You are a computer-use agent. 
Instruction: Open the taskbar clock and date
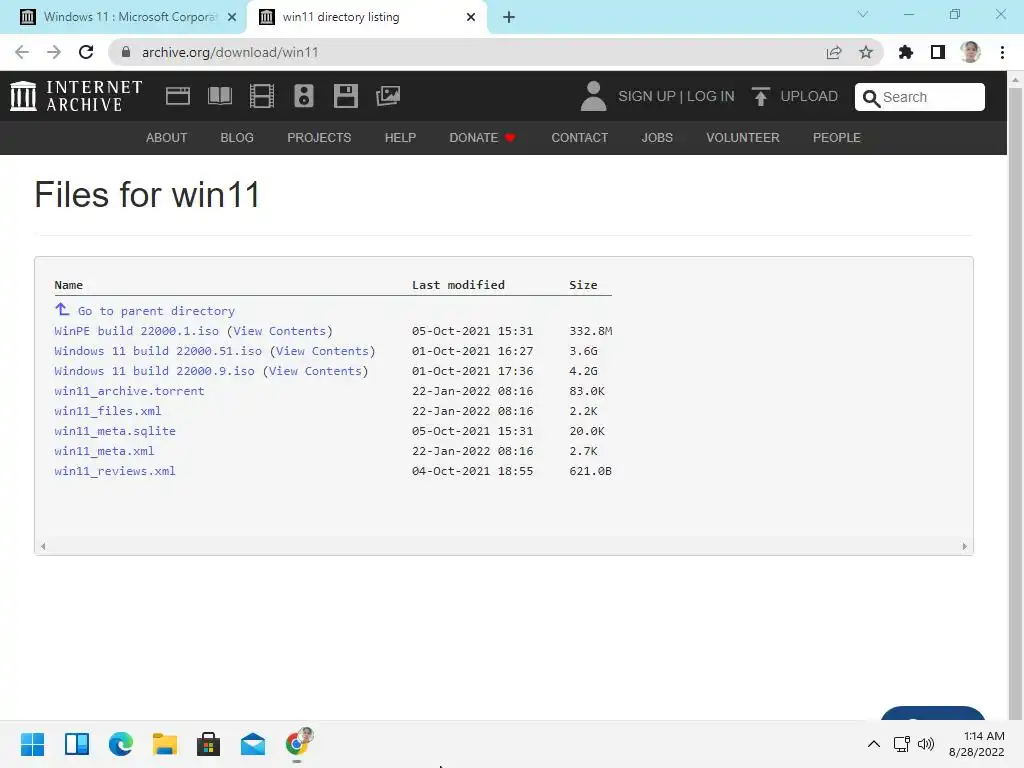[977, 744]
